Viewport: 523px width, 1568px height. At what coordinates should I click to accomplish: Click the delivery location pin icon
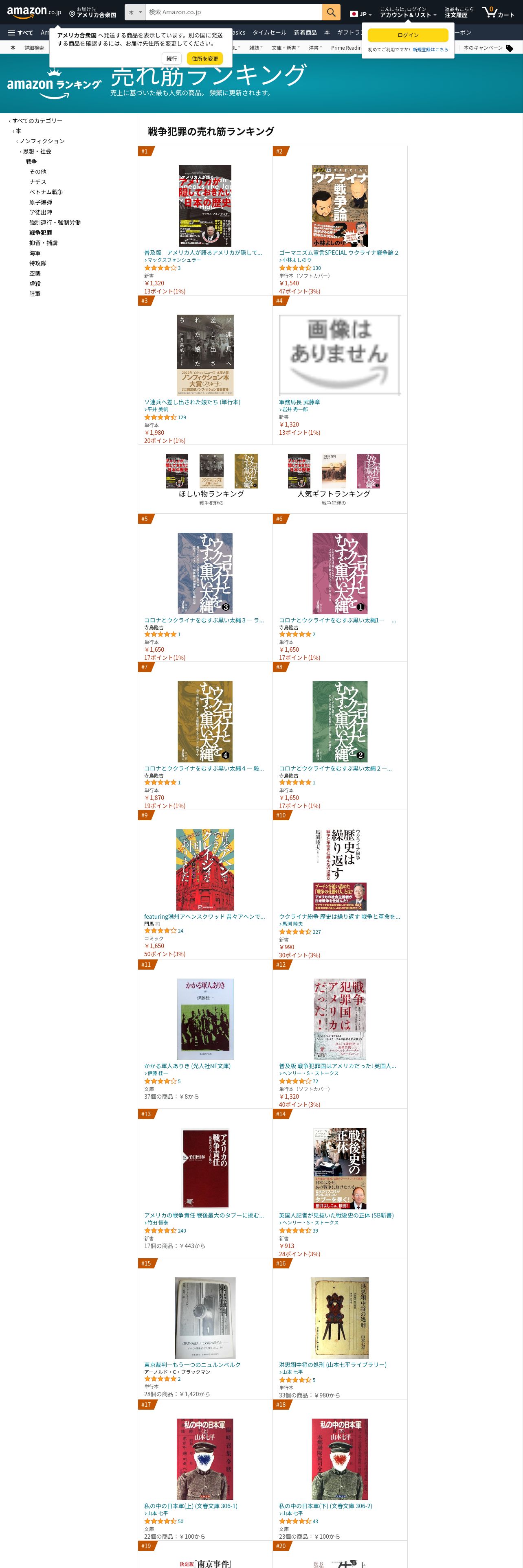(x=72, y=14)
